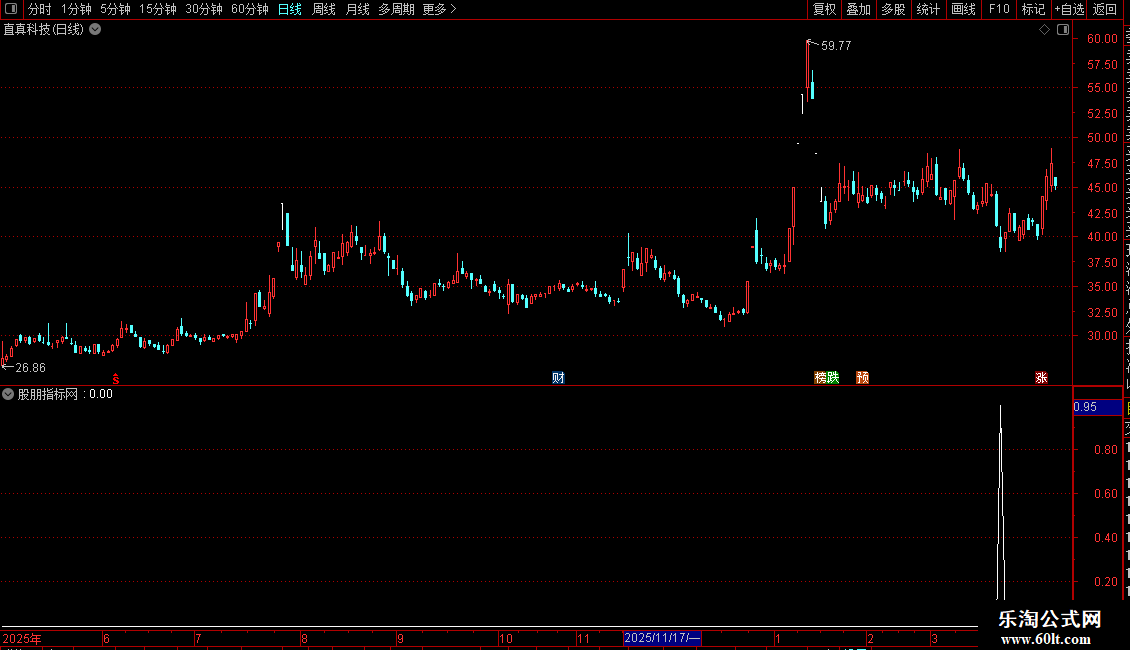Viewport: 1130px width, 650px height.
Task: Click the 直真科技(日线) stock title
Action: 43,30
